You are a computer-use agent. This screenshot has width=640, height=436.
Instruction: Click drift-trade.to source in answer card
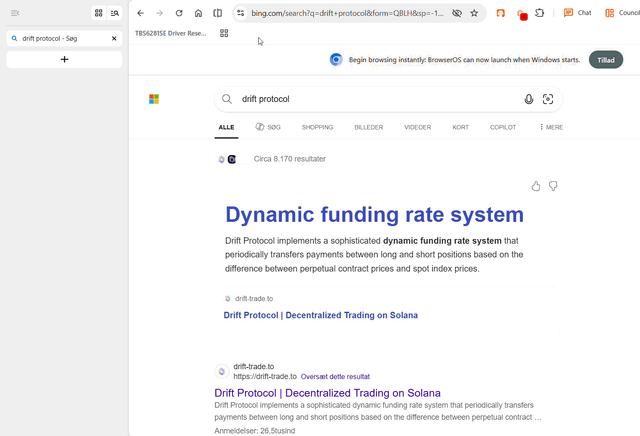coord(254,299)
